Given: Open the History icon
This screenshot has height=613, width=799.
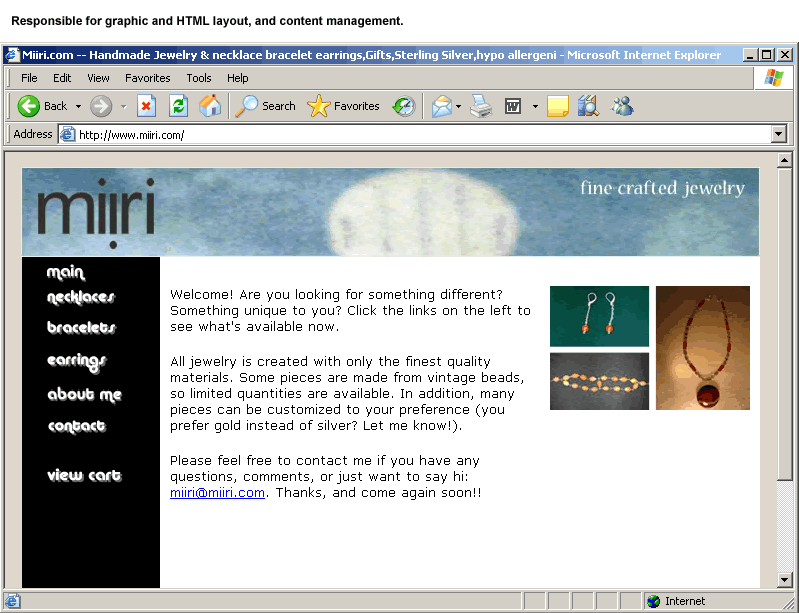Looking at the screenshot, I should point(404,106).
